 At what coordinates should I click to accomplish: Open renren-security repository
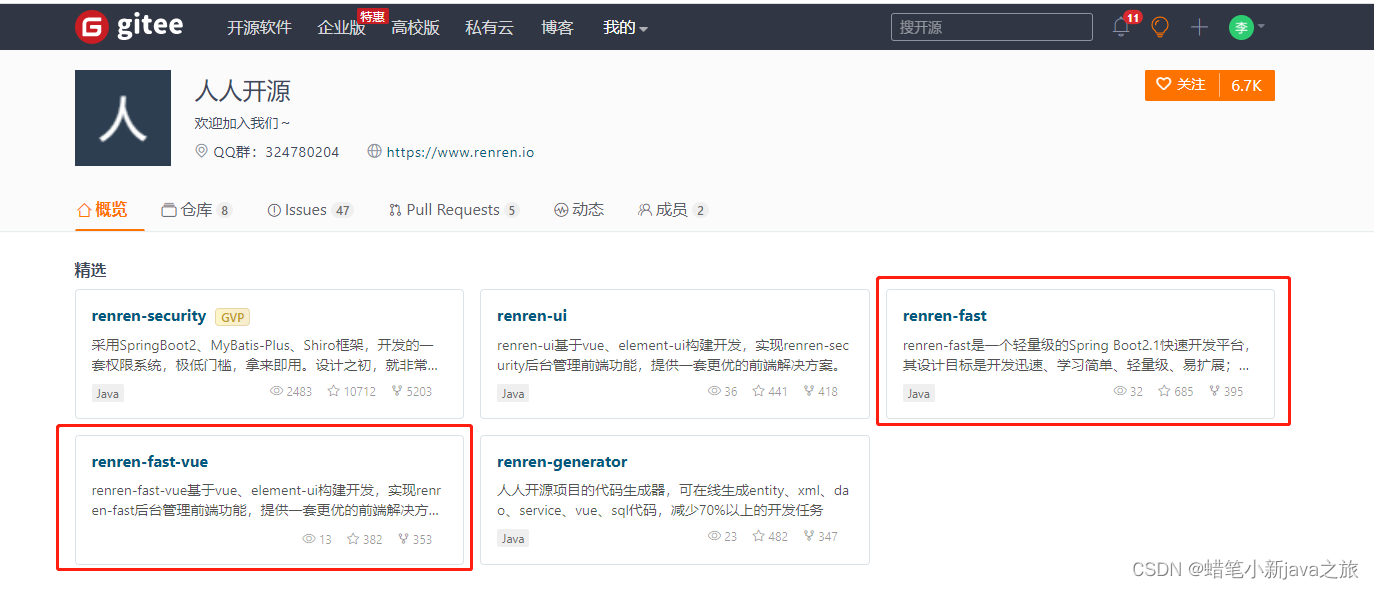click(148, 316)
